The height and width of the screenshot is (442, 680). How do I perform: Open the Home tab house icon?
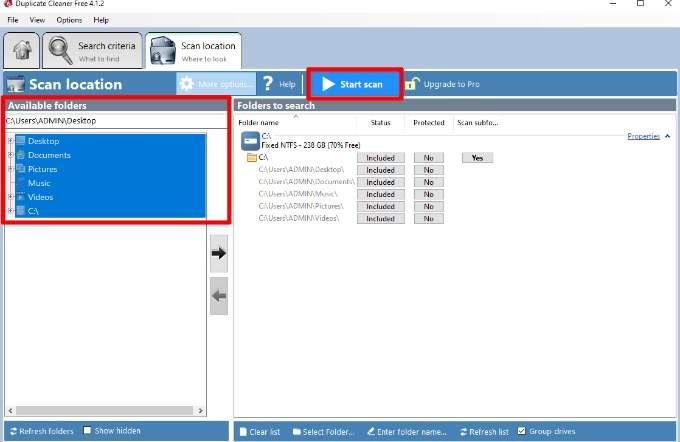click(x=22, y=50)
